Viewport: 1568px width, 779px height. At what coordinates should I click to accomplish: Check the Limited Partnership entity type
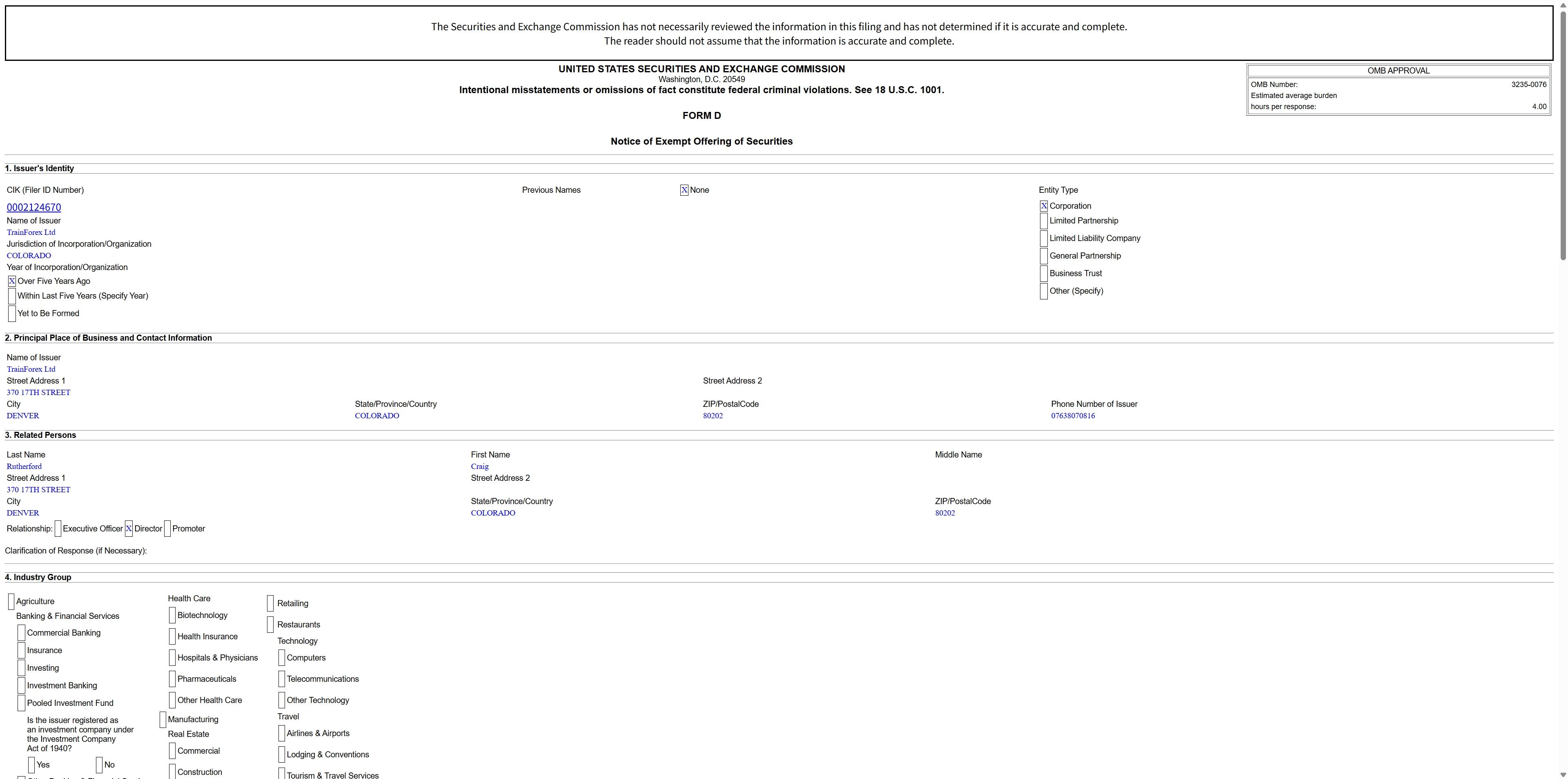[1044, 221]
